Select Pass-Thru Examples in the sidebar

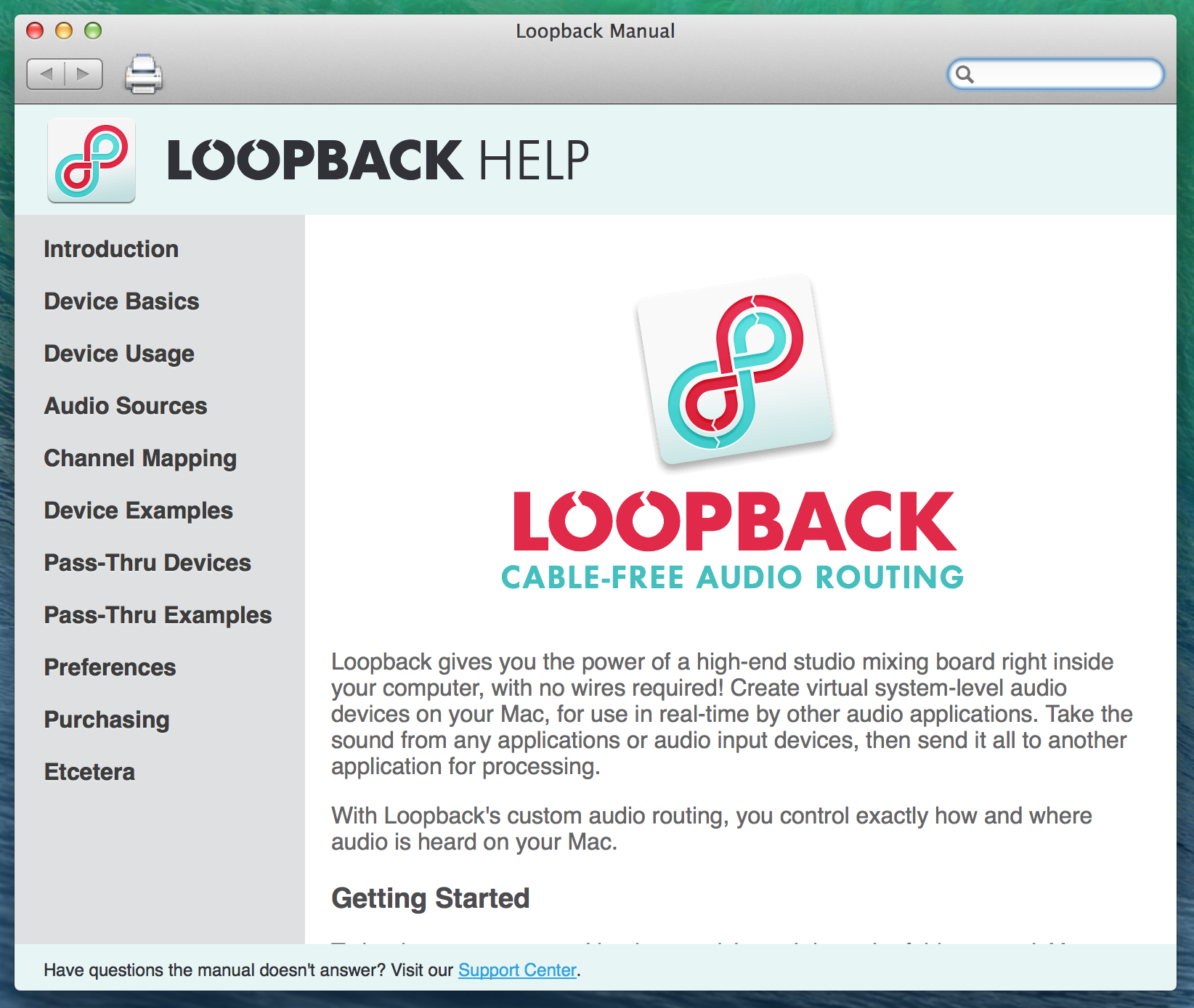point(158,615)
